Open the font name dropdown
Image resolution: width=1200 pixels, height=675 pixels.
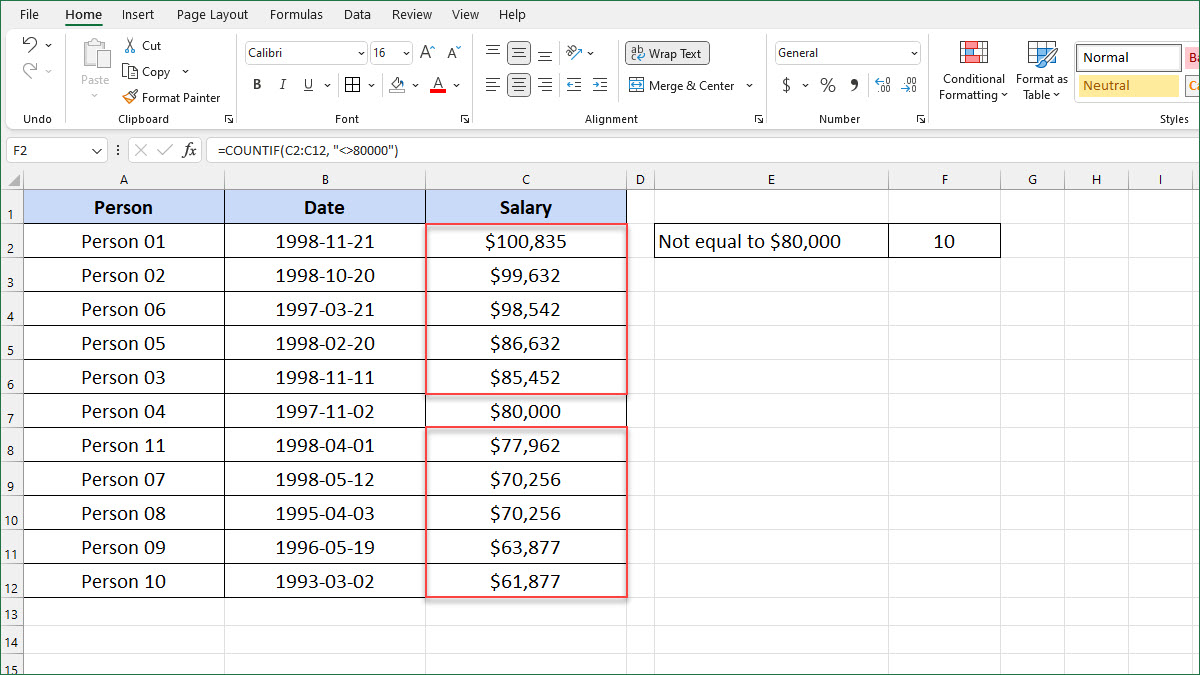pyautogui.click(x=360, y=52)
